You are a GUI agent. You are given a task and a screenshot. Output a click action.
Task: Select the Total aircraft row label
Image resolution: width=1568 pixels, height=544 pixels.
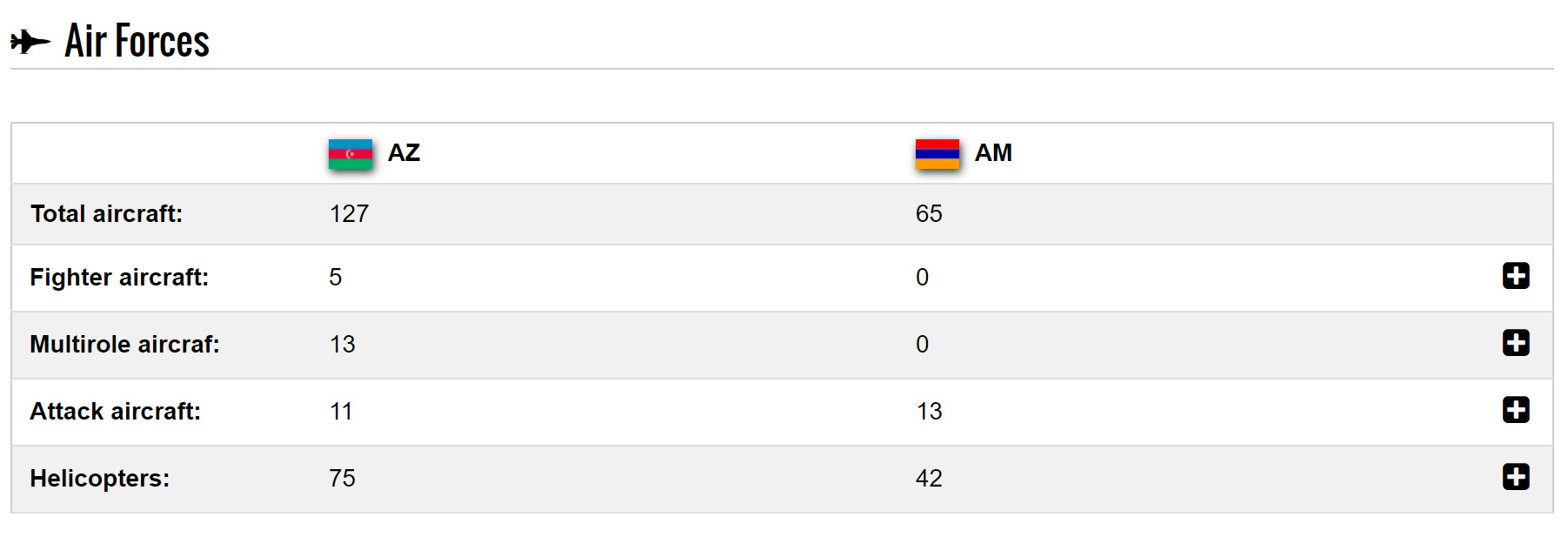coord(106,214)
